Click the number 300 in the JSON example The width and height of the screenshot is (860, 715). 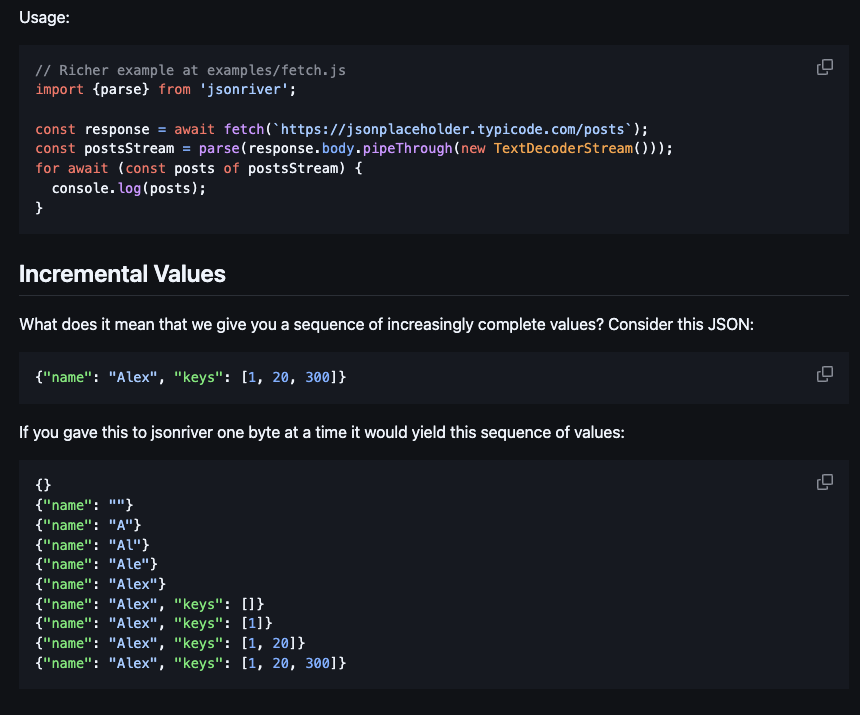pyautogui.click(x=316, y=378)
